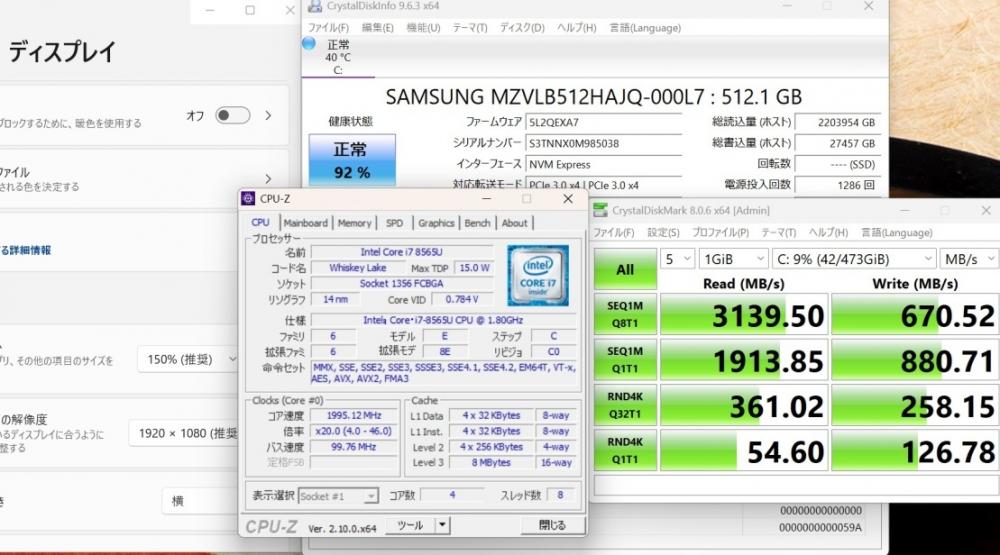Open CrystalDiskInfo ヘルプ(H) menu

click(577, 27)
